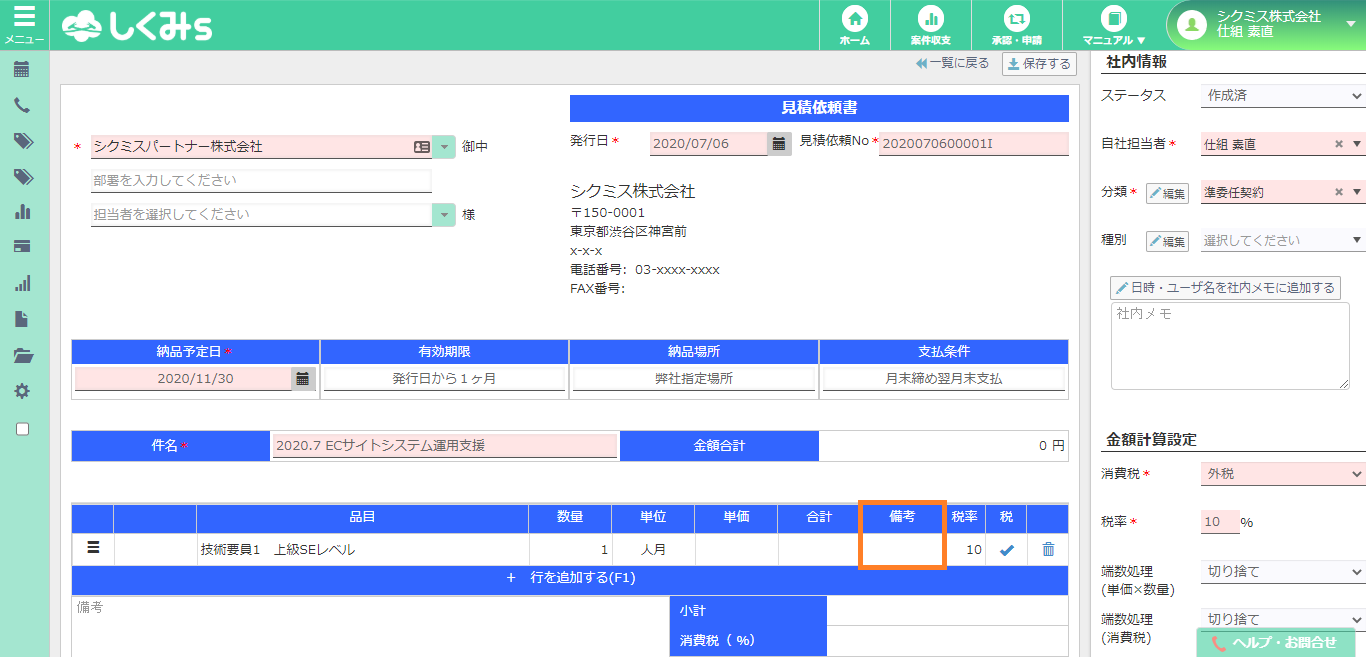
Task: Open the credit card icon in sidebar
Action: pos(22,246)
